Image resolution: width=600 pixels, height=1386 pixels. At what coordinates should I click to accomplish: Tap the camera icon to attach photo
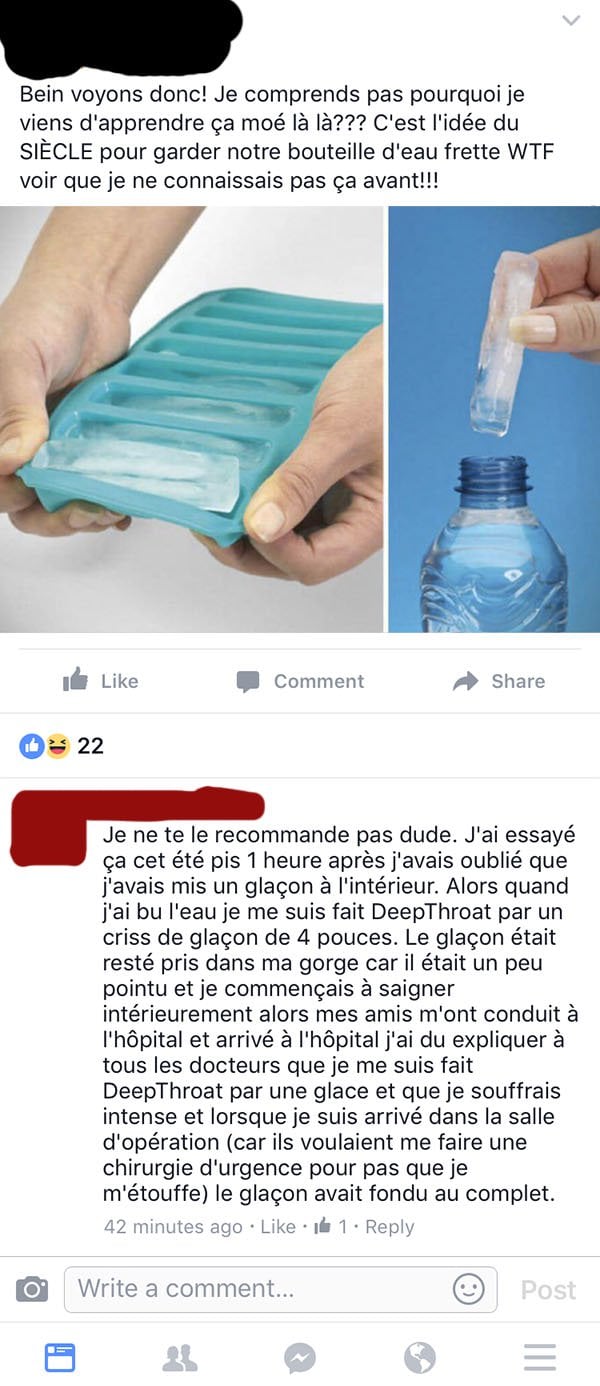point(32,1290)
